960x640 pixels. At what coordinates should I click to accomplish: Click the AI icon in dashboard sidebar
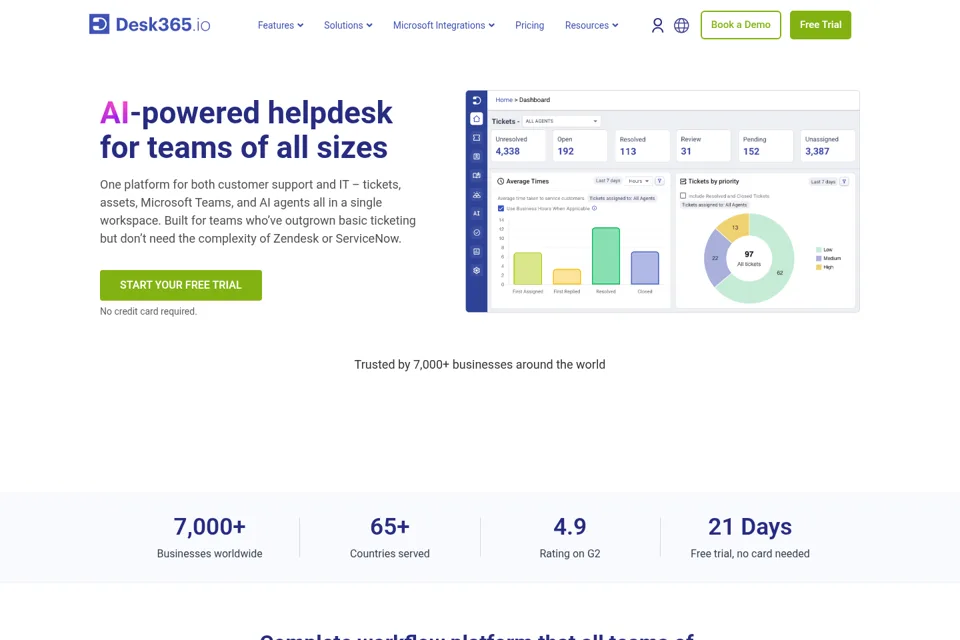476,213
